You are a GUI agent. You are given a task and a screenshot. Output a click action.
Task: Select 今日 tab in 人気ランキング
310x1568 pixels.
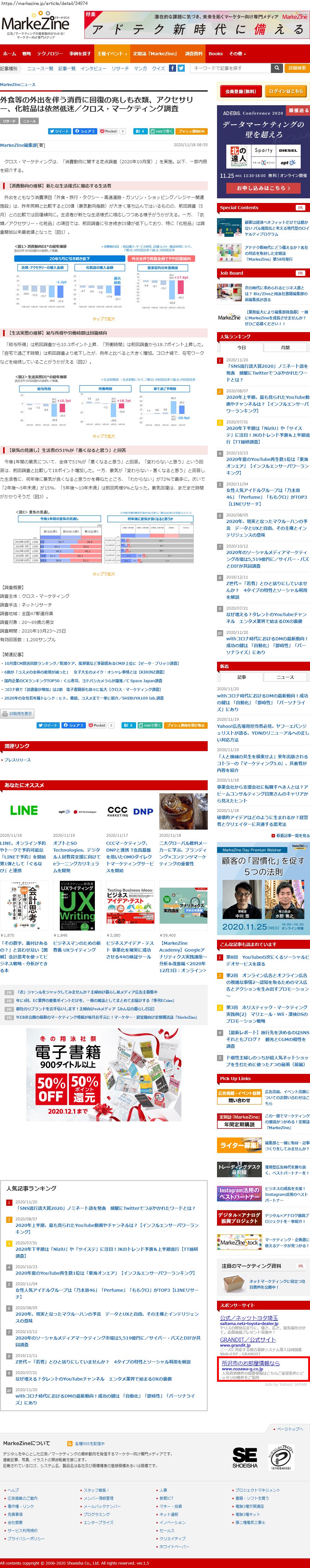241,348
